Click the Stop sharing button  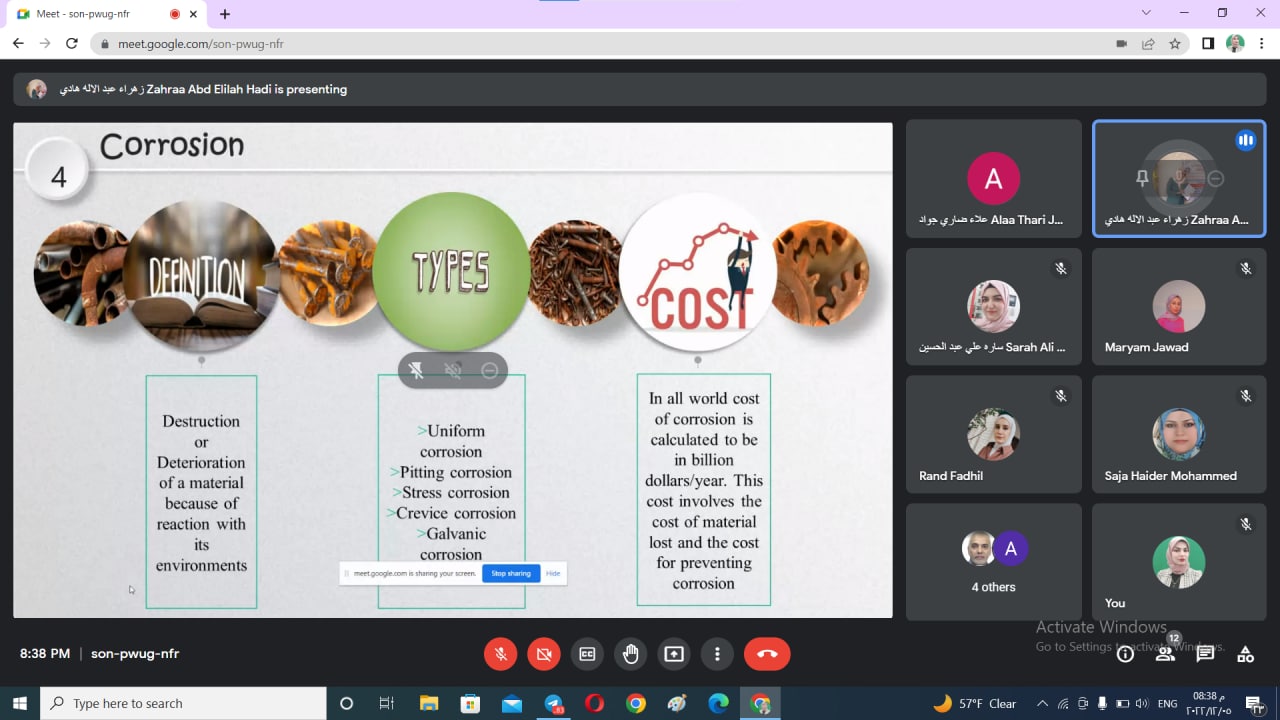pyautogui.click(x=511, y=573)
